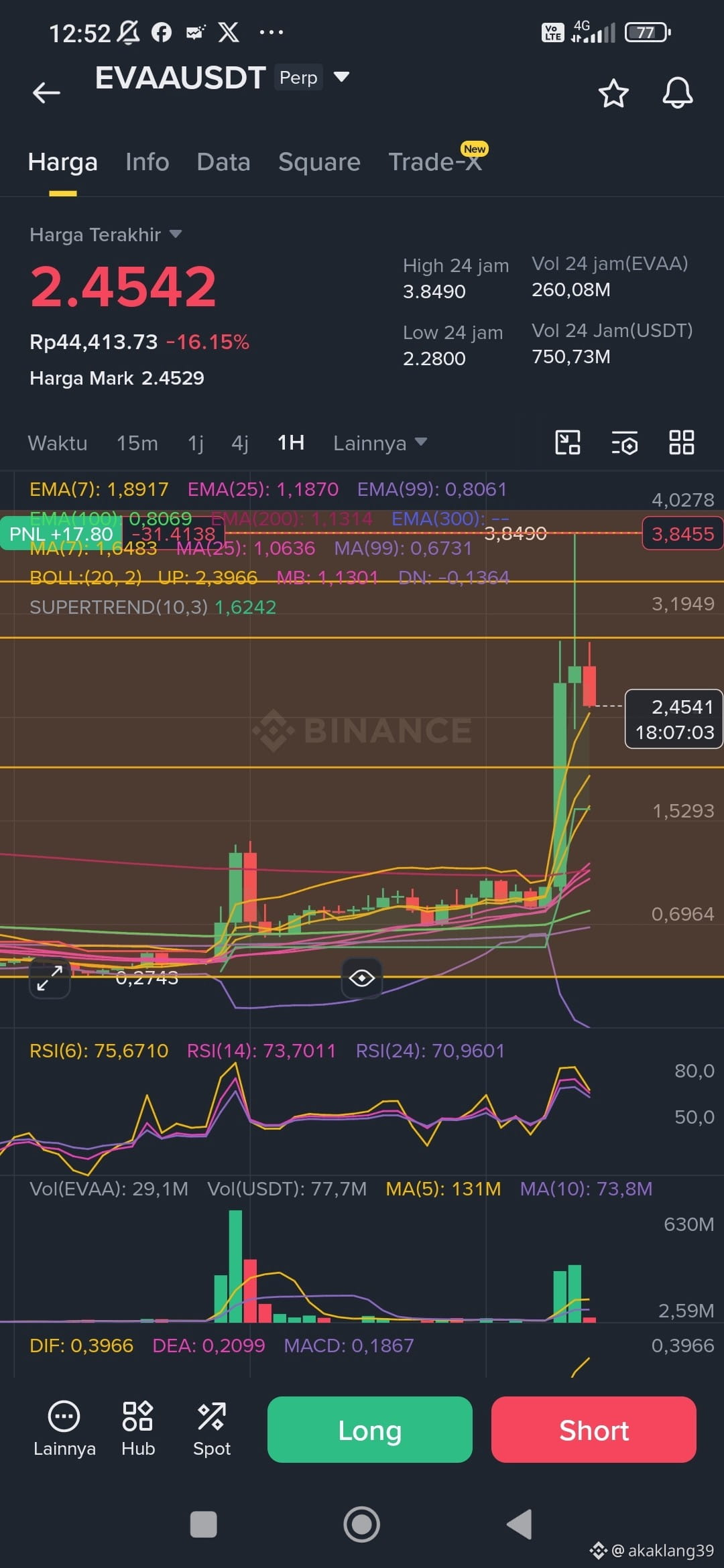This screenshot has height=1568, width=724.
Task: Tap MA(5) 131M volume label
Action: coord(443,1189)
